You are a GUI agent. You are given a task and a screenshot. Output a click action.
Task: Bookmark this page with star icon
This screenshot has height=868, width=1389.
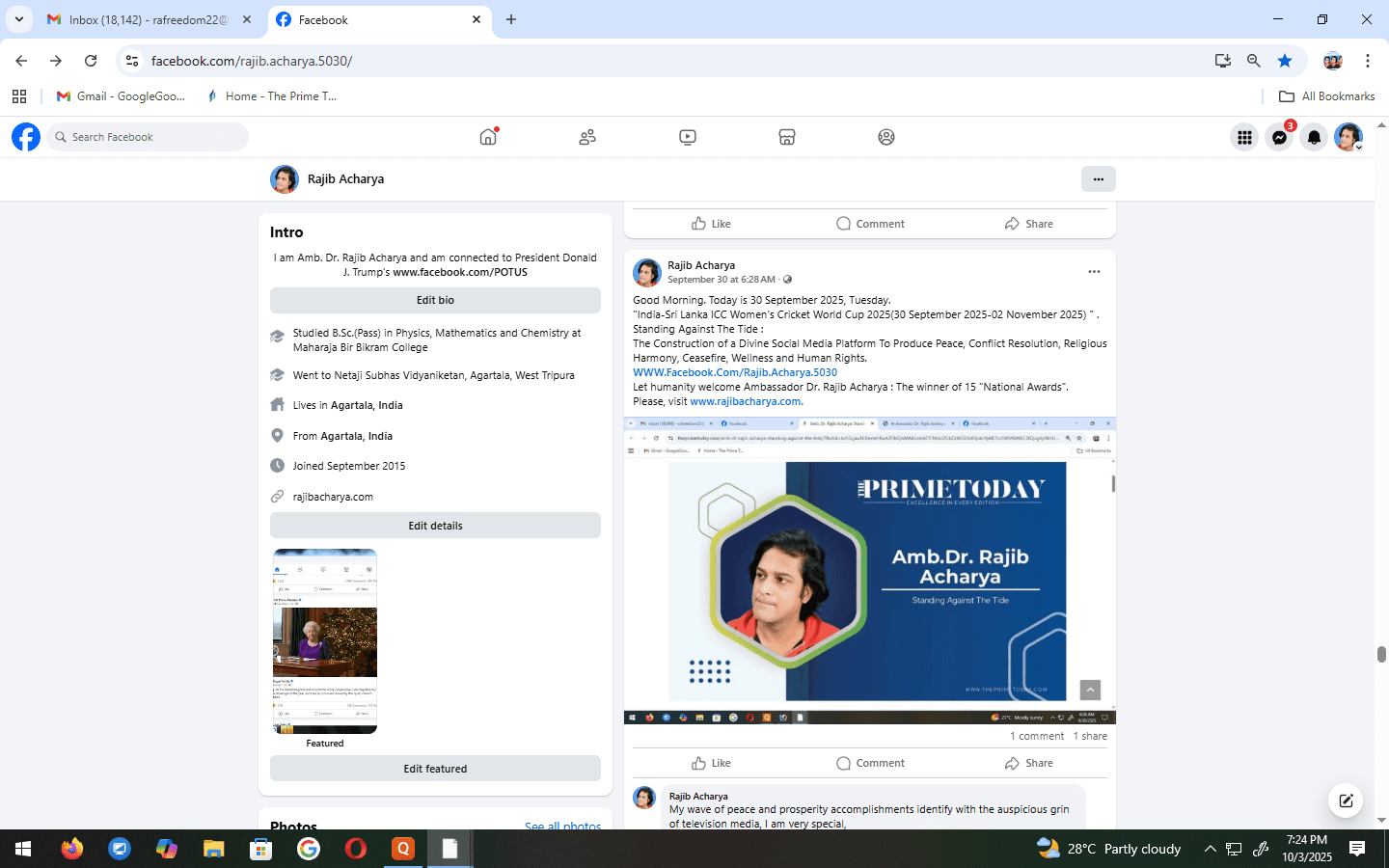coord(1285,61)
